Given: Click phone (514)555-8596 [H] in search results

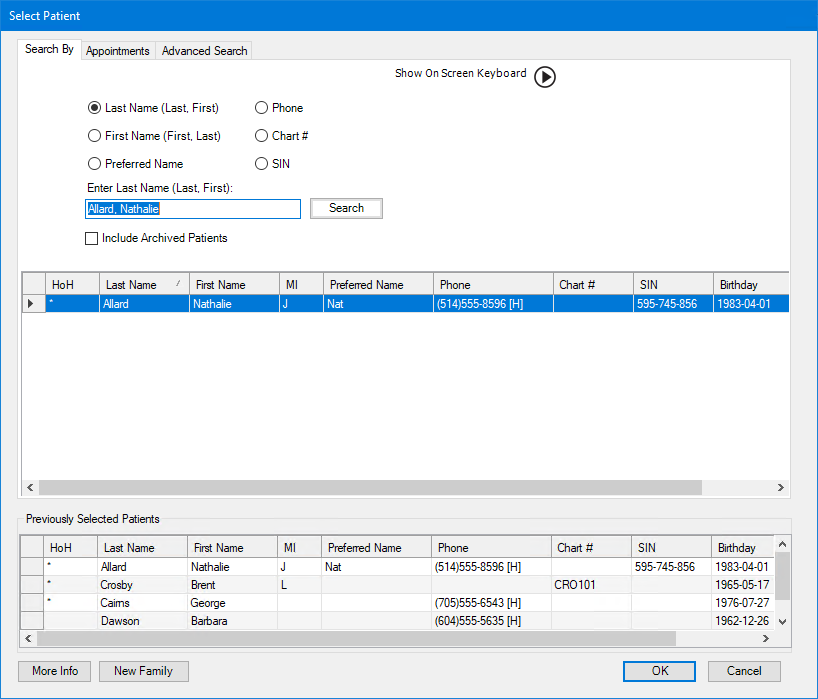Looking at the screenshot, I should pos(493,304).
